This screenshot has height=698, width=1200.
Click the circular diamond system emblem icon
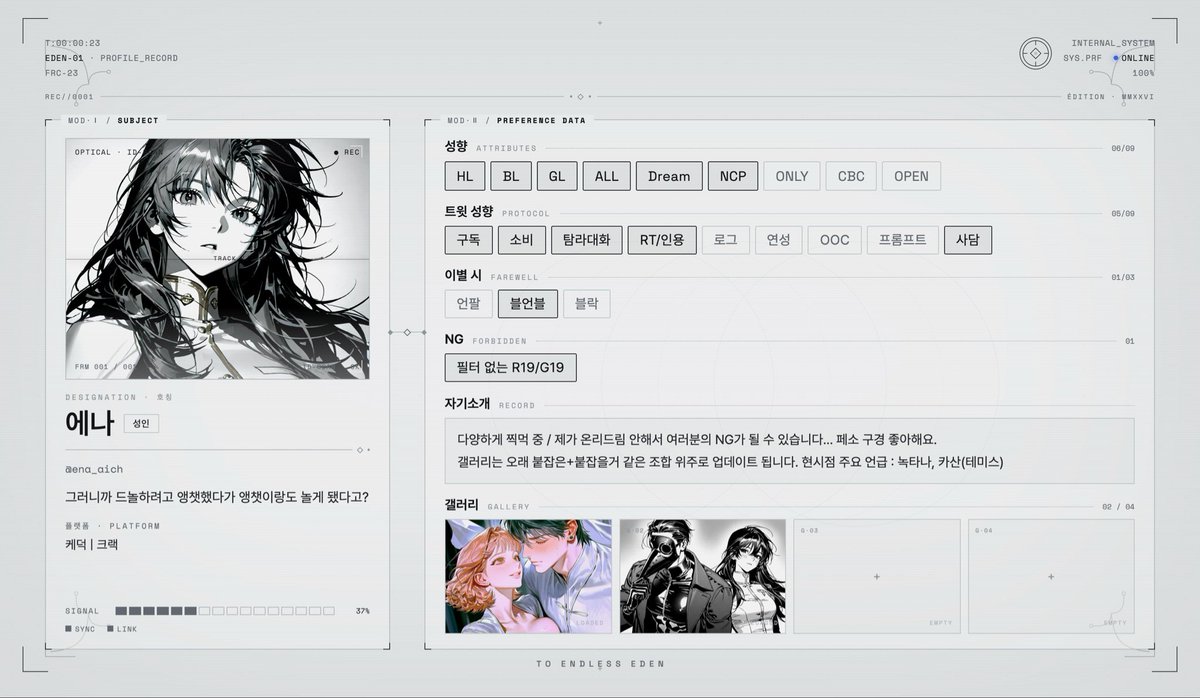(x=1035, y=53)
